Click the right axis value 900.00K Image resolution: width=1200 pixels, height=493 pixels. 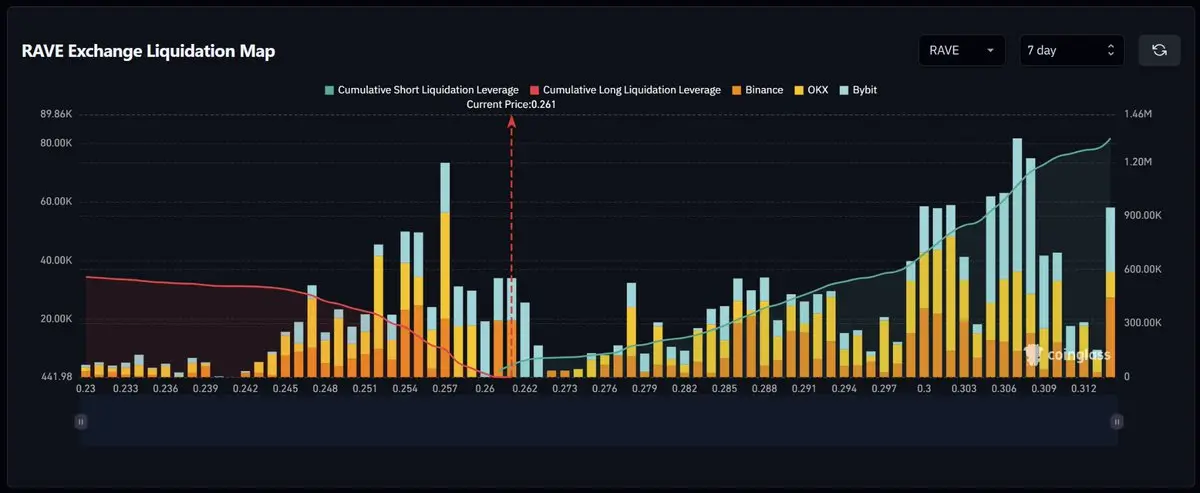tap(1145, 216)
